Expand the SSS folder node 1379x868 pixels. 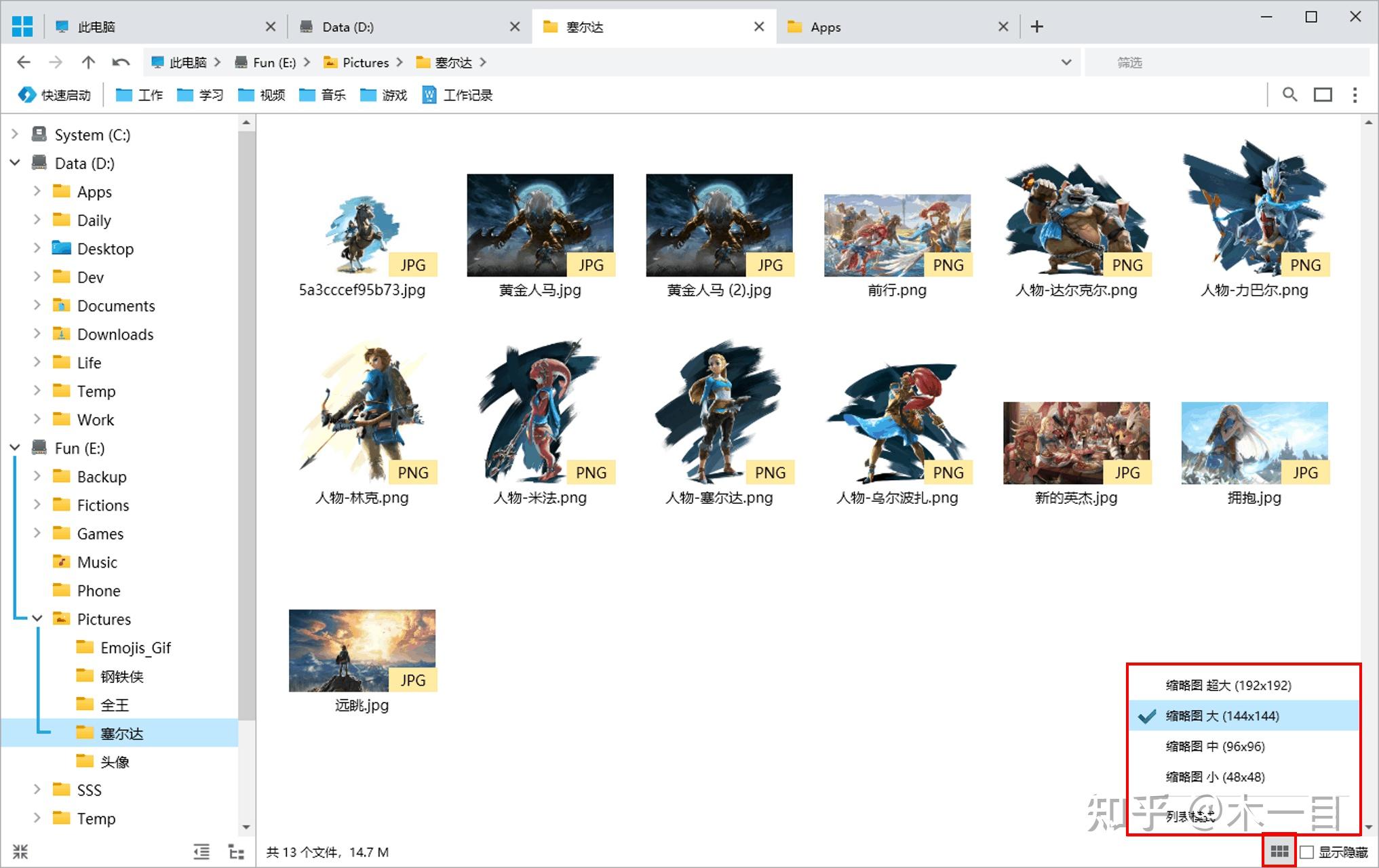[x=37, y=789]
